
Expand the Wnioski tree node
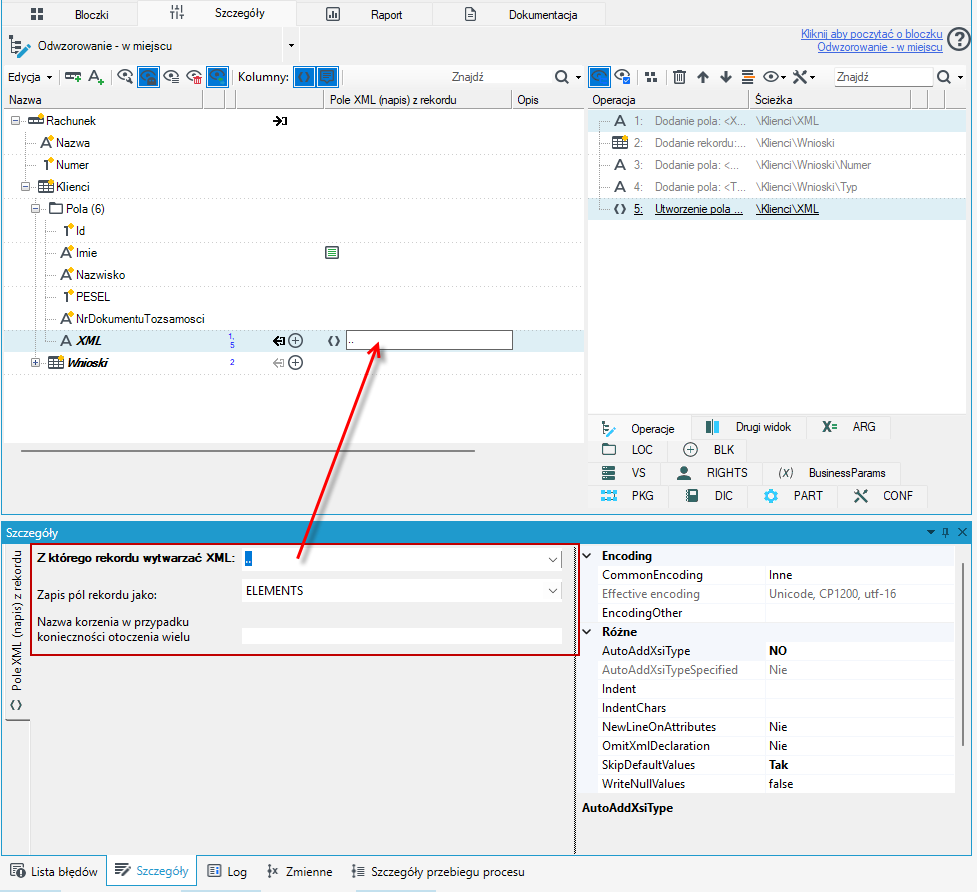pos(36,363)
